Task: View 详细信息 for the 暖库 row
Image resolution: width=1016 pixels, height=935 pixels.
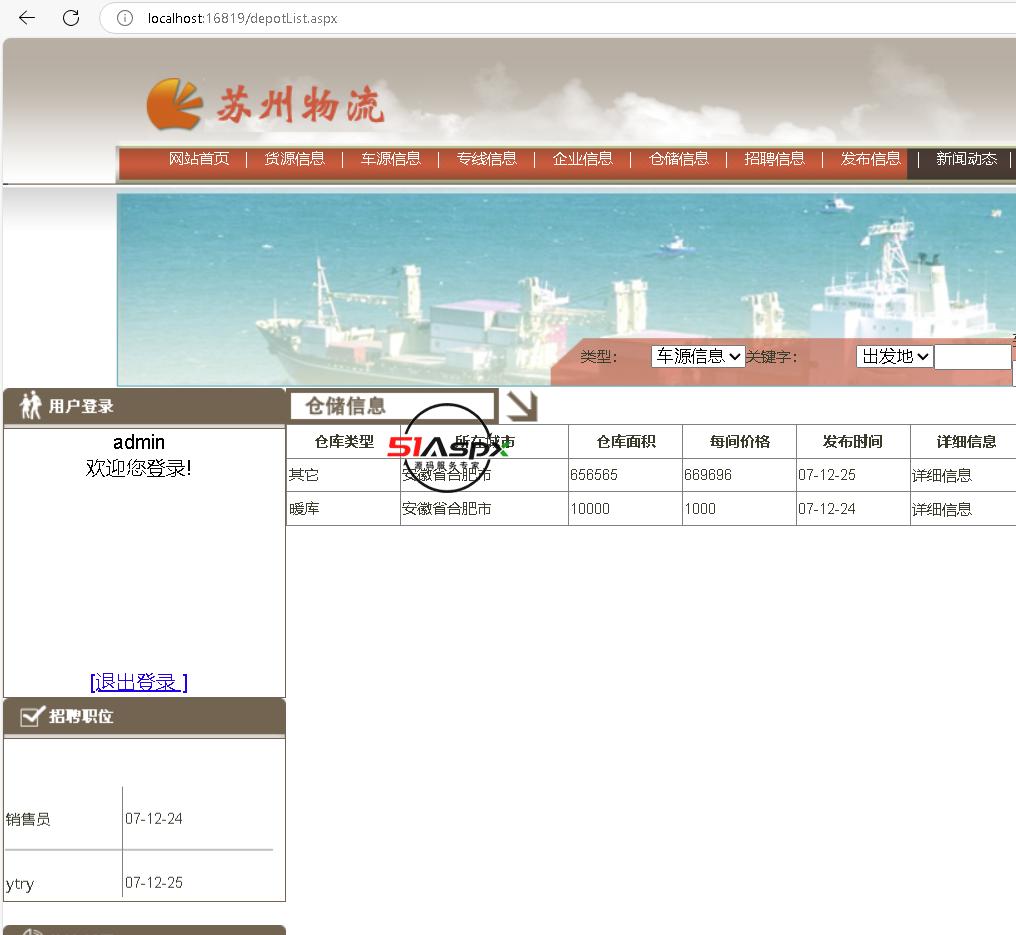Action: (941, 509)
